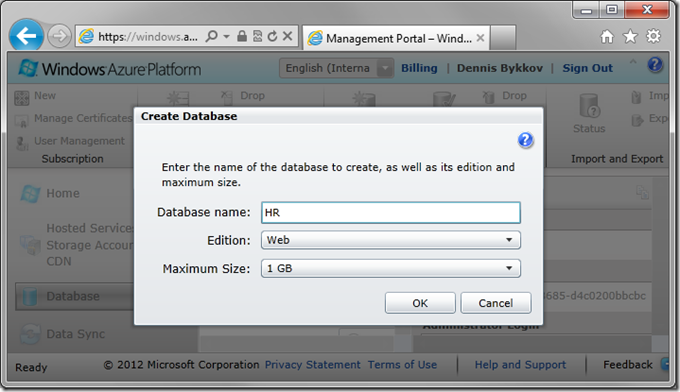Open the Privacy Statement link

[313, 365]
